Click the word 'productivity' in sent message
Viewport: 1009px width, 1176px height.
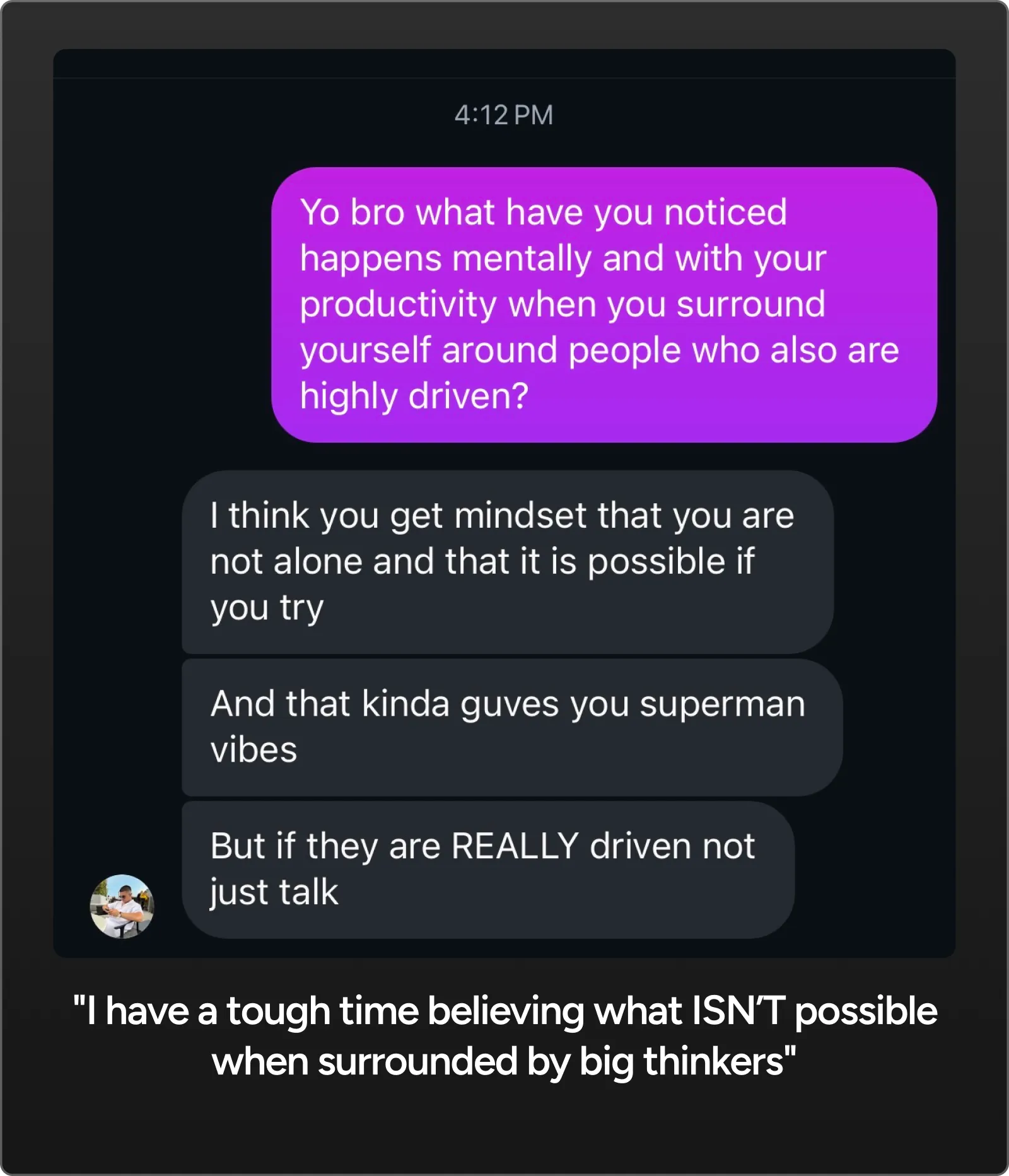click(398, 305)
